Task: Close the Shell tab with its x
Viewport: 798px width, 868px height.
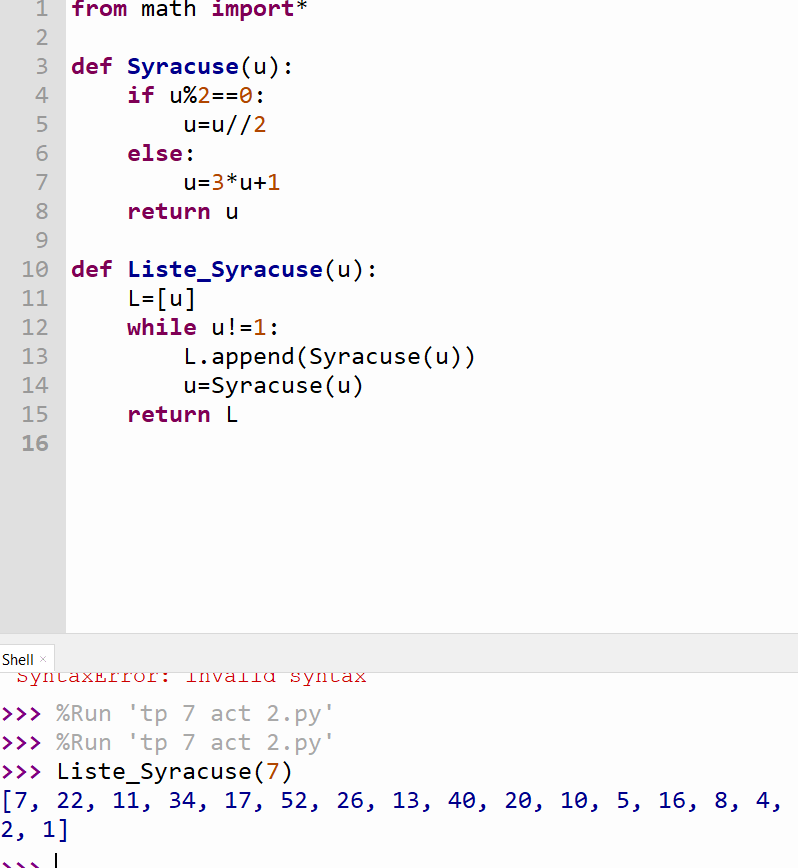Action: pos(44,660)
